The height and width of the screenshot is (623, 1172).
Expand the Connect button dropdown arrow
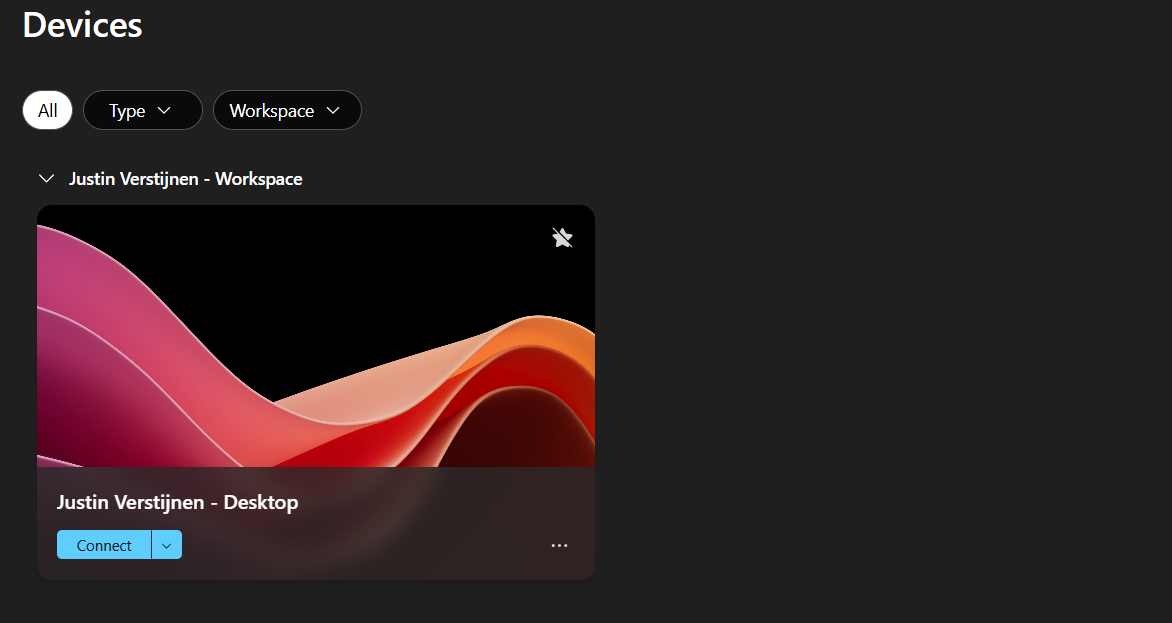pyautogui.click(x=167, y=545)
